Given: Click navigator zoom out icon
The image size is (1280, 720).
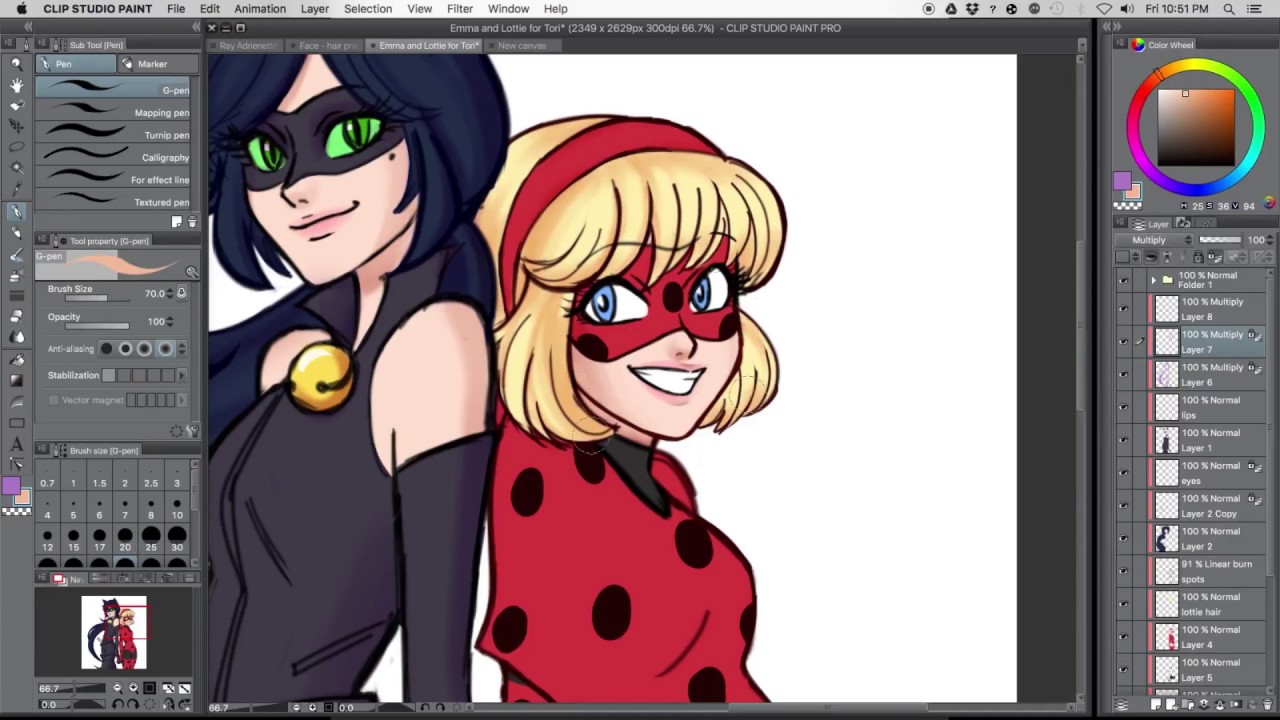Looking at the screenshot, I should (x=117, y=688).
